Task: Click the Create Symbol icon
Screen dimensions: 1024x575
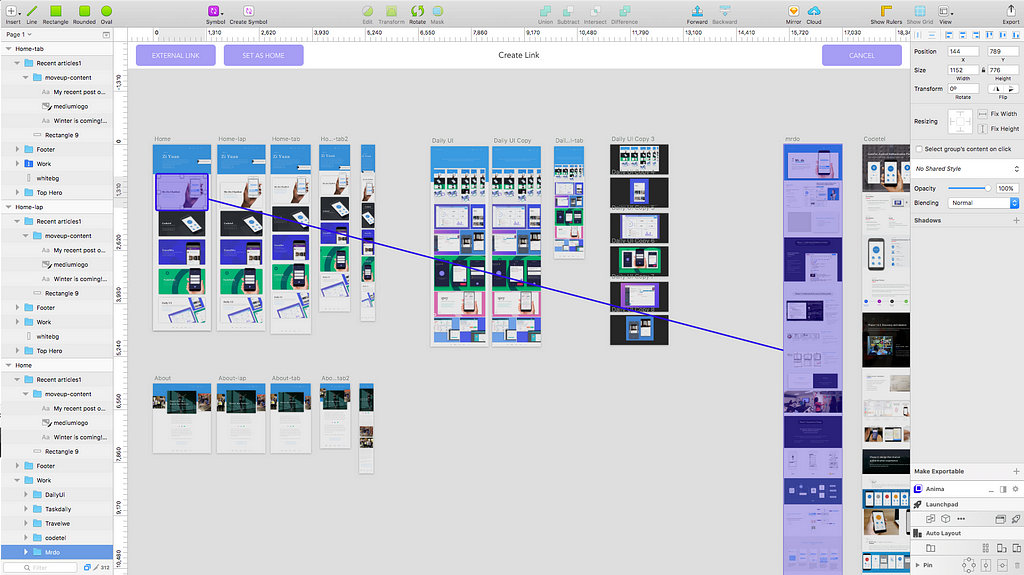Action: pyautogui.click(x=248, y=11)
